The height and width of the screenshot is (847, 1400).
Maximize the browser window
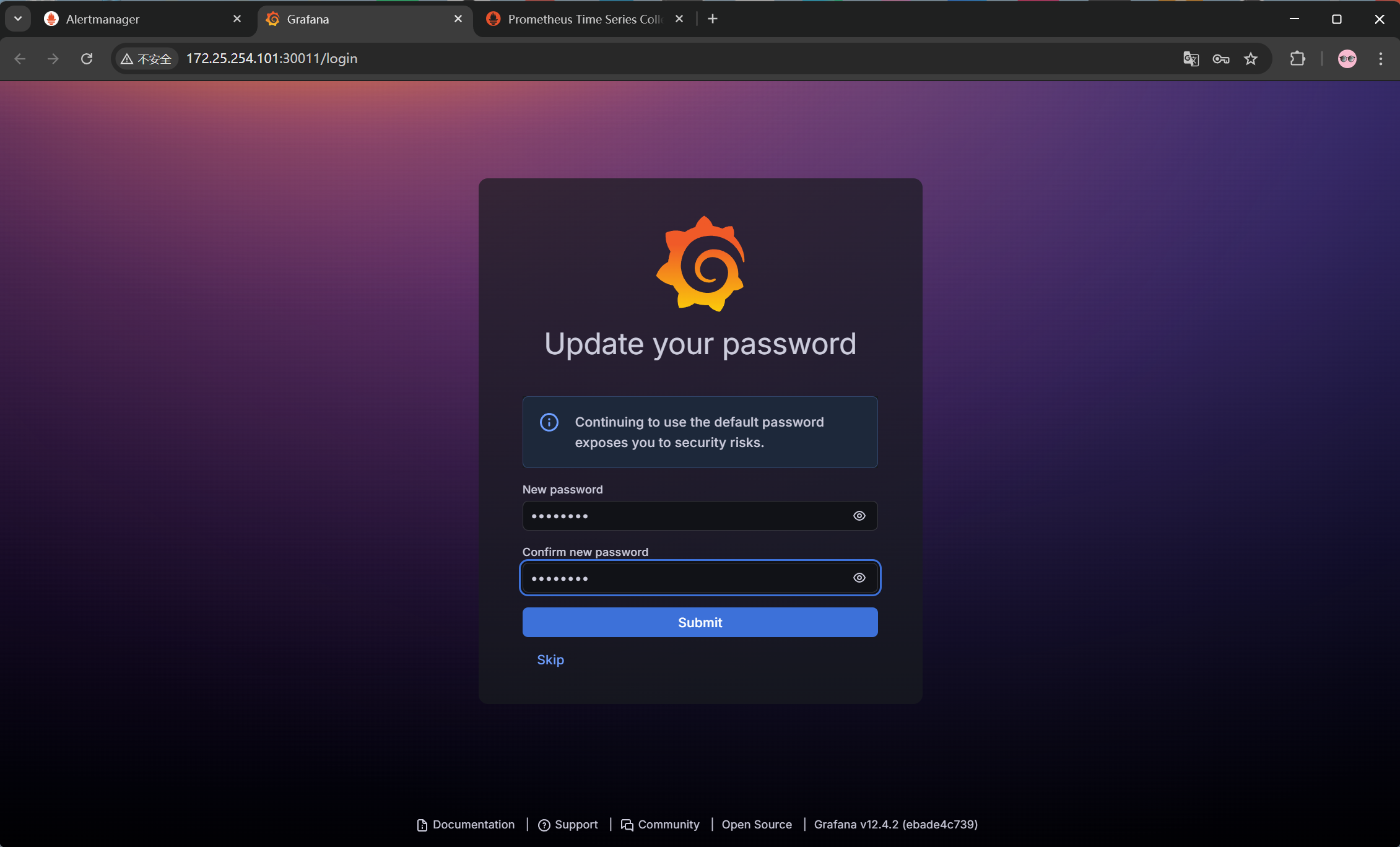pyautogui.click(x=1337, y=19)
